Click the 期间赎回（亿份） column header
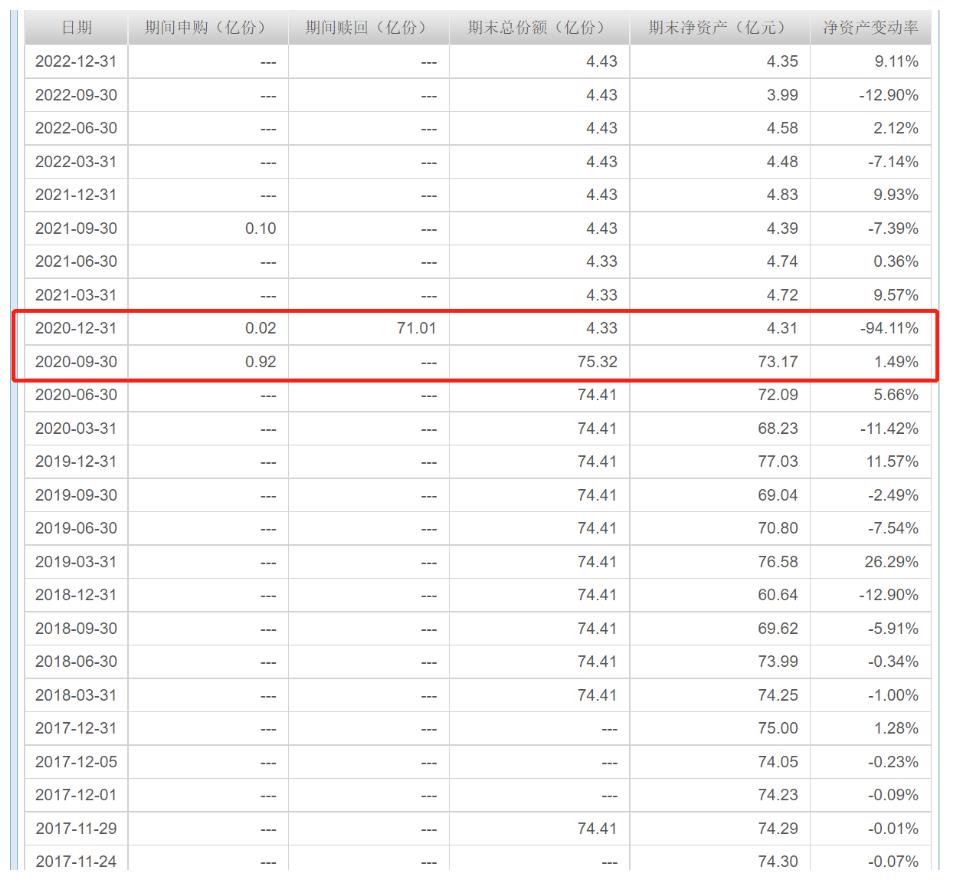Viewport: 978px width, 893px height. 369,28
